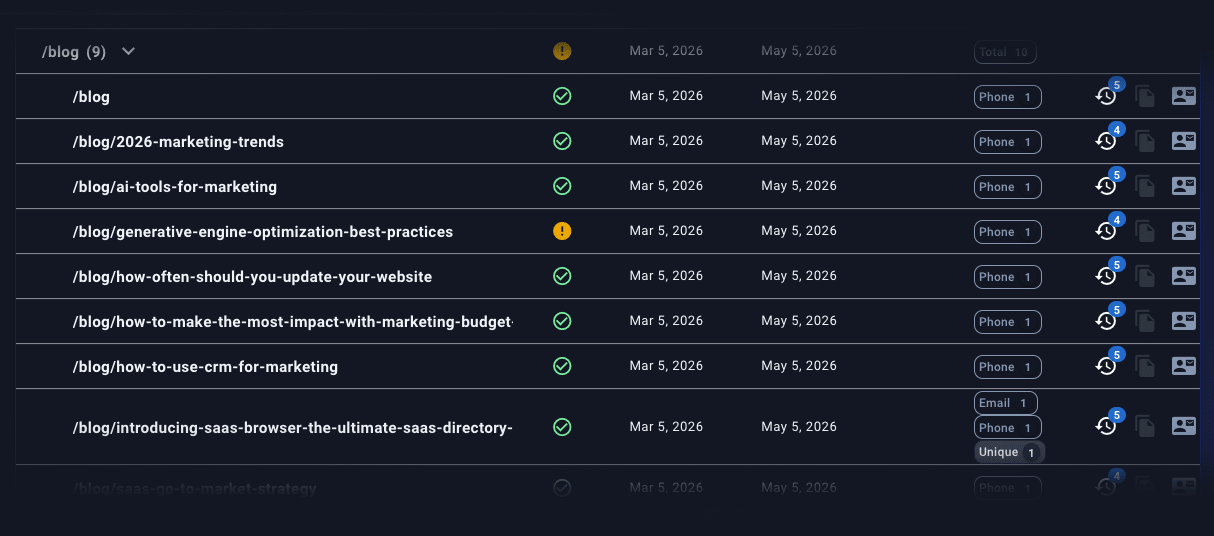
Task: Click Phone 1 tag in marketing-budget row
Action: 1008,322
